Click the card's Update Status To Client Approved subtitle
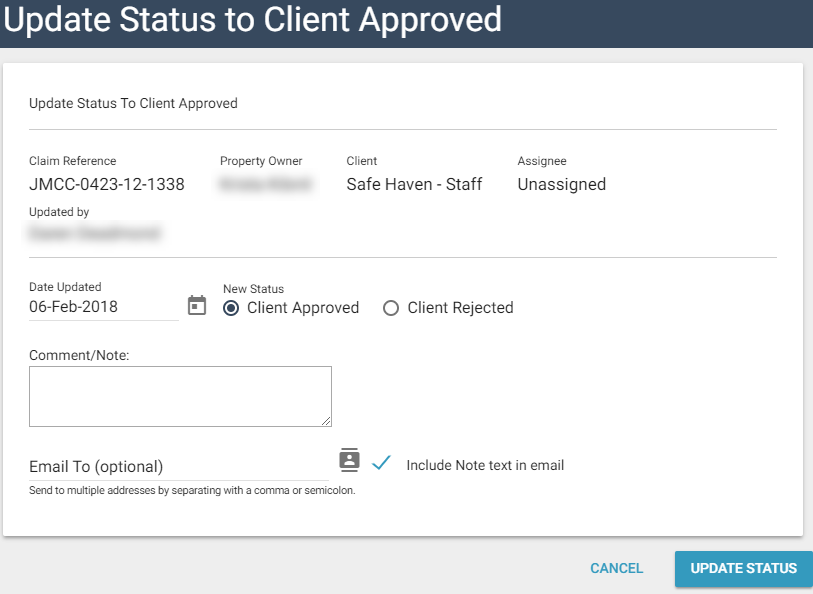This screenshot has height=594, width=813. [x=133, y=103]
